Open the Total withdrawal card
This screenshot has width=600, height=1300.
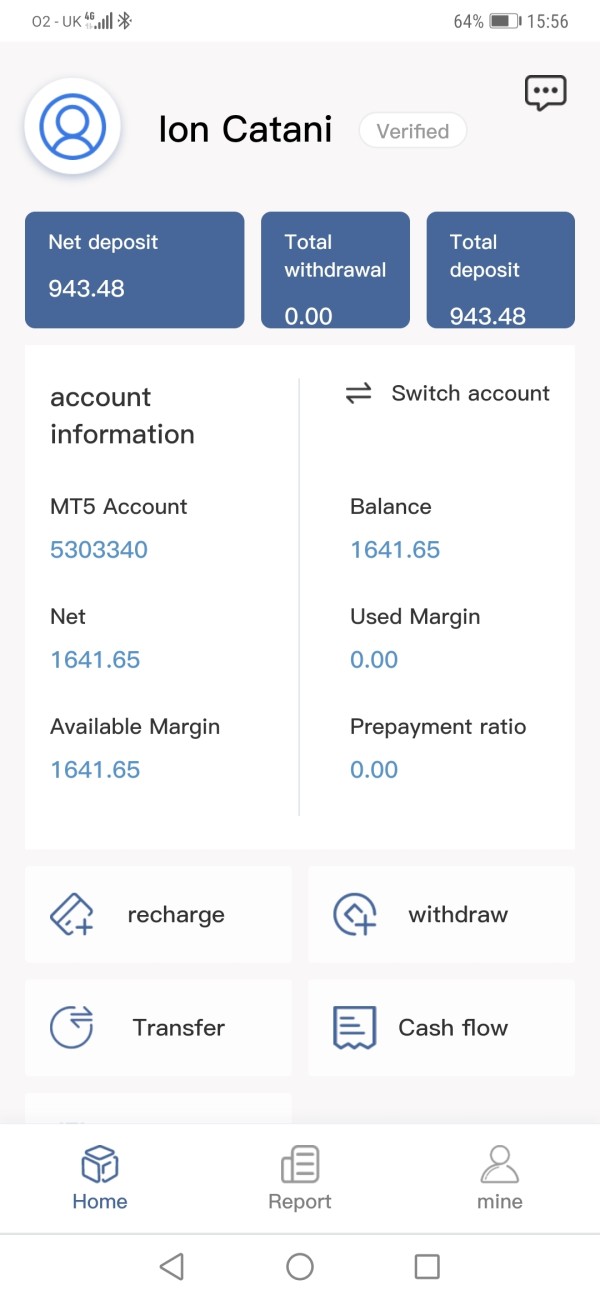(x=335, y=270)
